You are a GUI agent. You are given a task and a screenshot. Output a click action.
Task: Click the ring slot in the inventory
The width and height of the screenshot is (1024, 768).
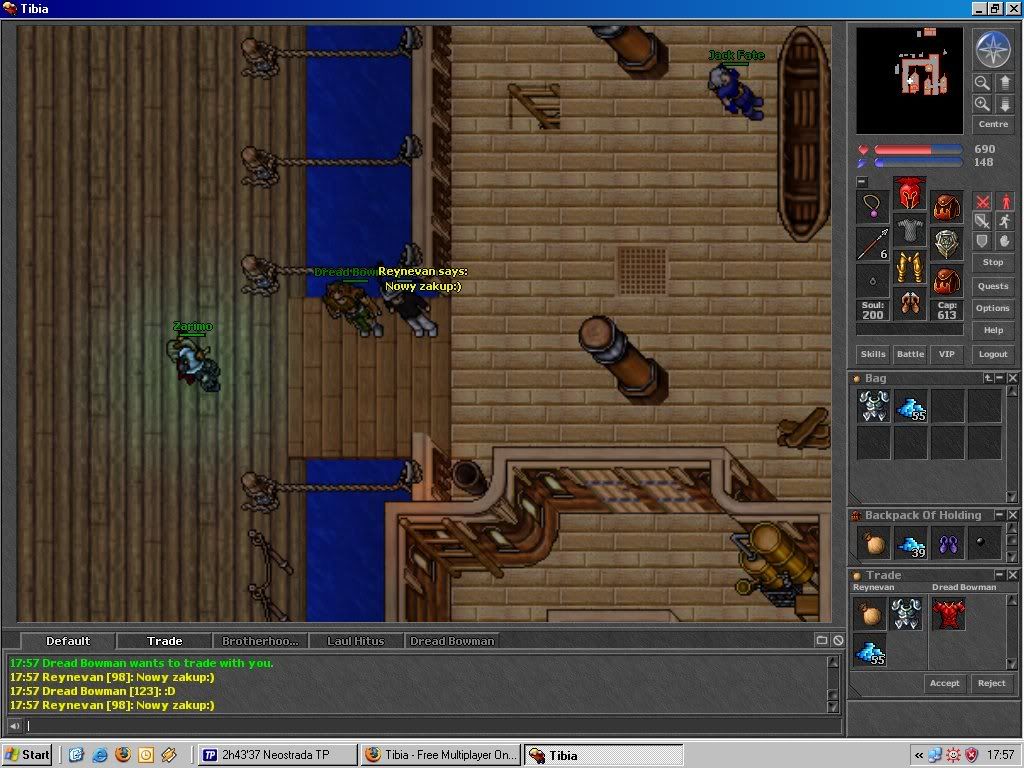pos(872,281)
